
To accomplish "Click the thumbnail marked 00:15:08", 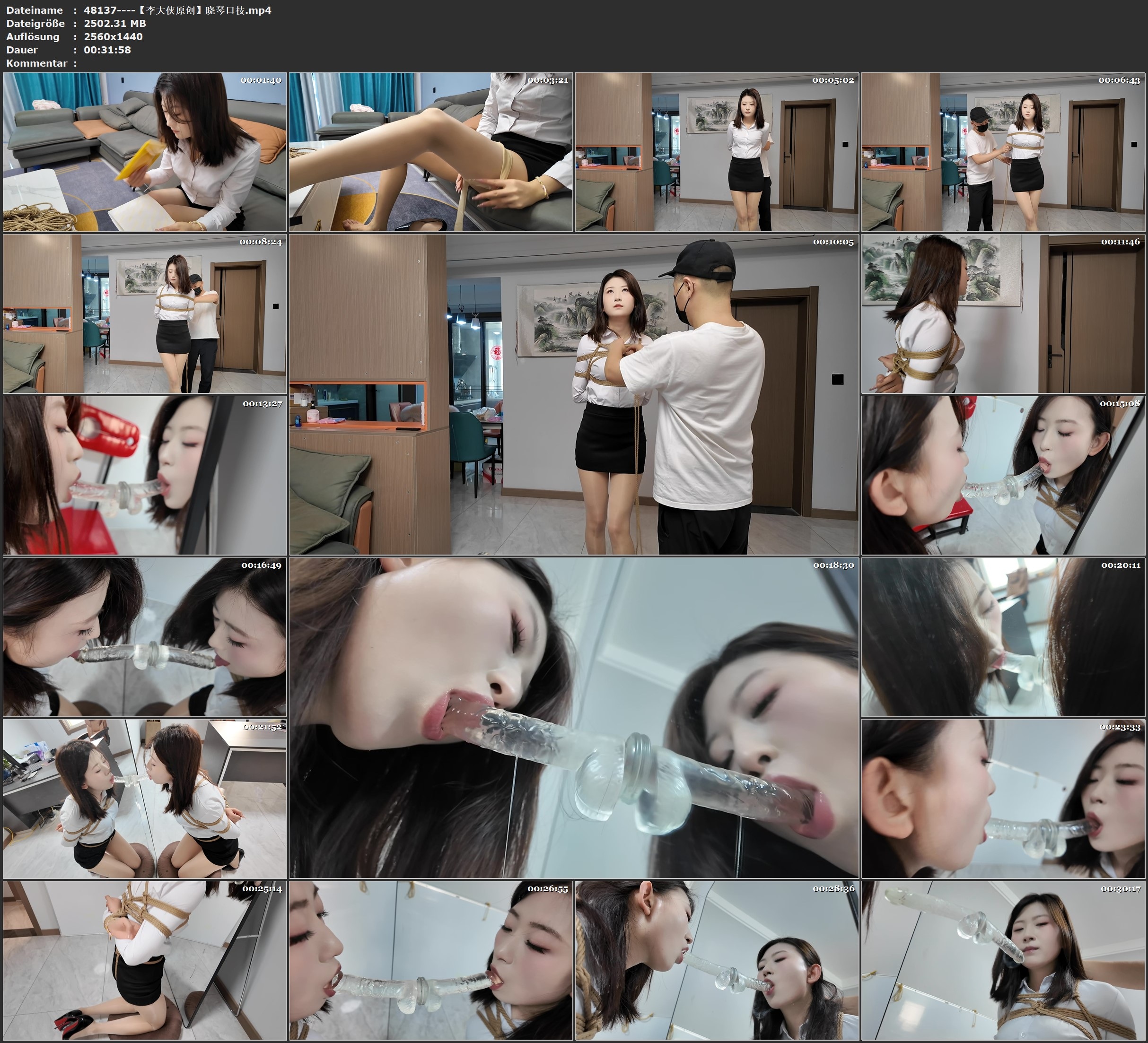I will (1003, 475).
